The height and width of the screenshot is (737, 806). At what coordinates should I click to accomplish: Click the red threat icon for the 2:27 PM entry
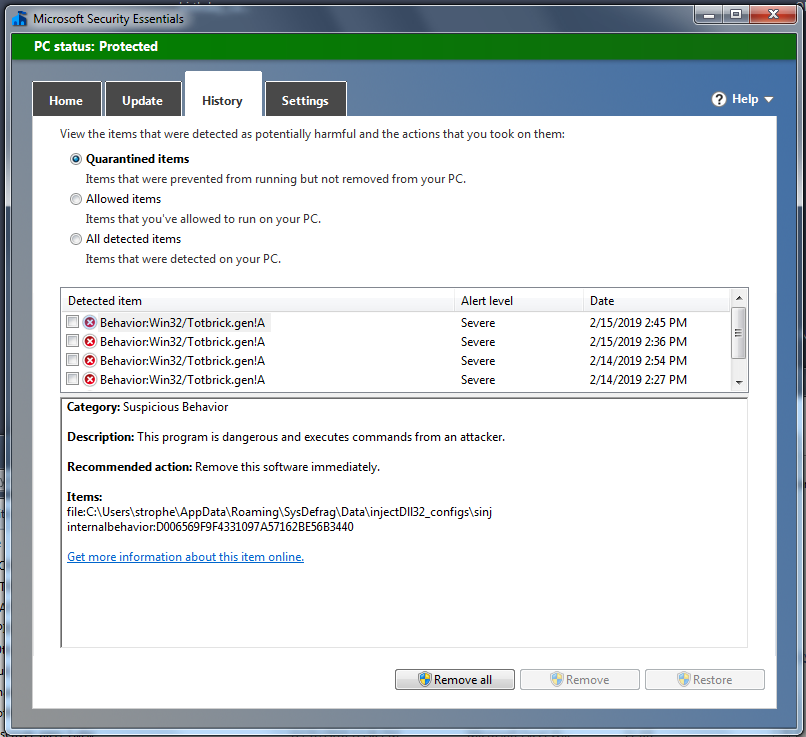90,380
